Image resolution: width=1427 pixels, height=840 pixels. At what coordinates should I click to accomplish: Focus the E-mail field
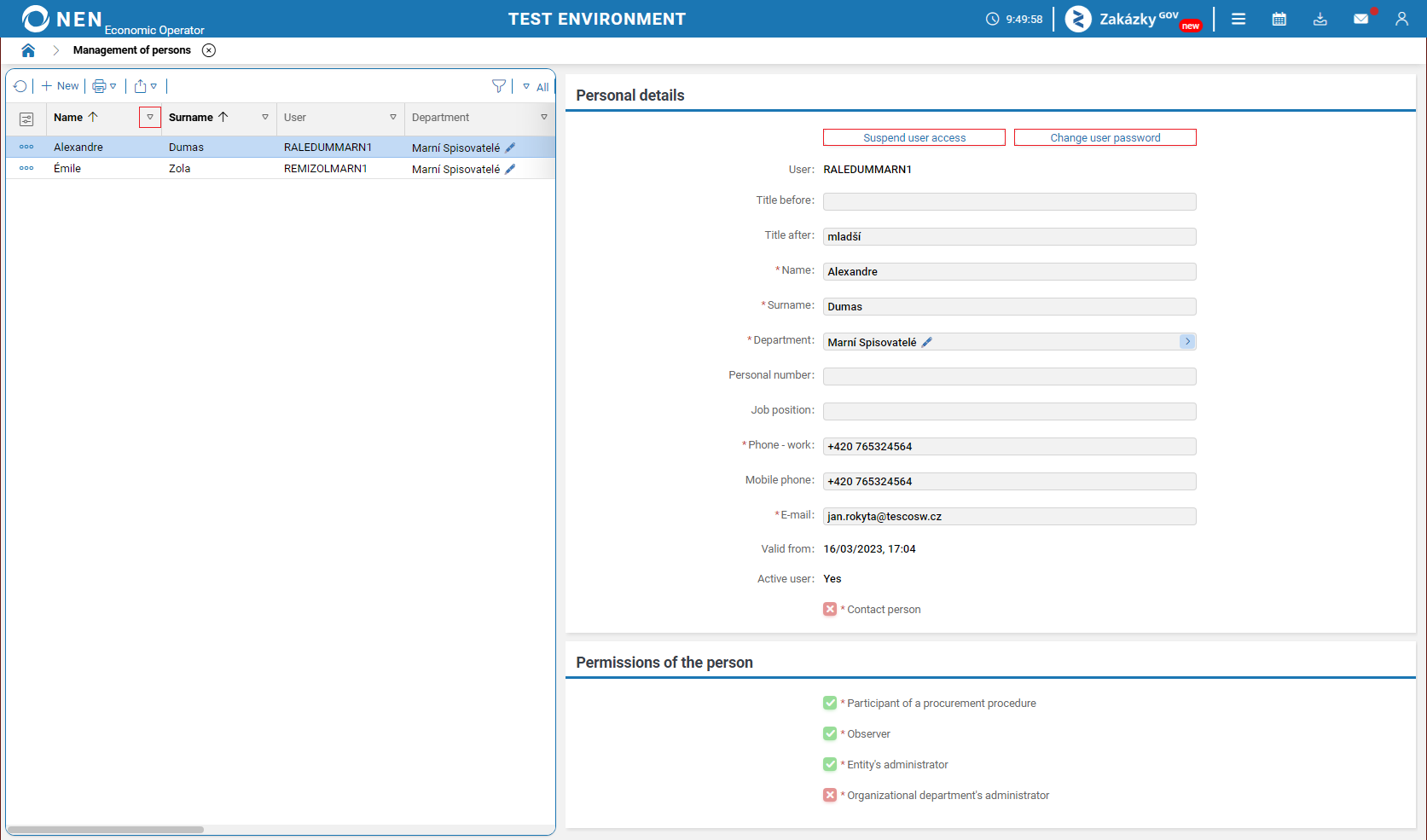click(x=1010, y=516)
